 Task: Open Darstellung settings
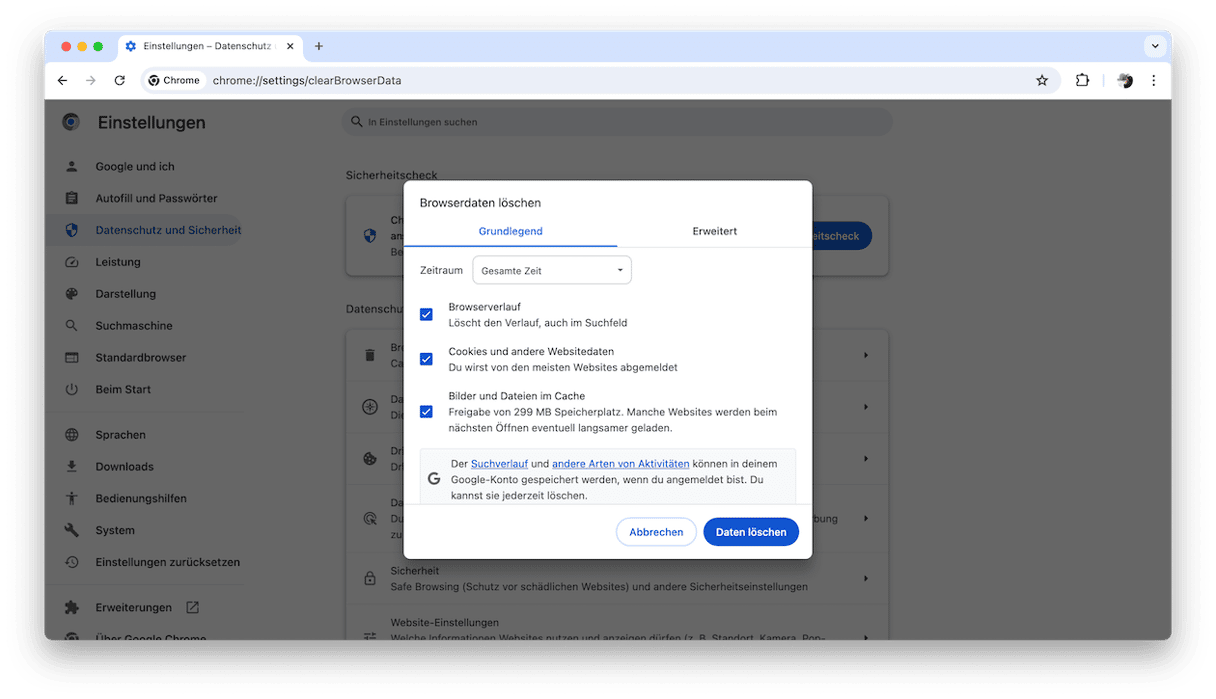click(126, 294)
